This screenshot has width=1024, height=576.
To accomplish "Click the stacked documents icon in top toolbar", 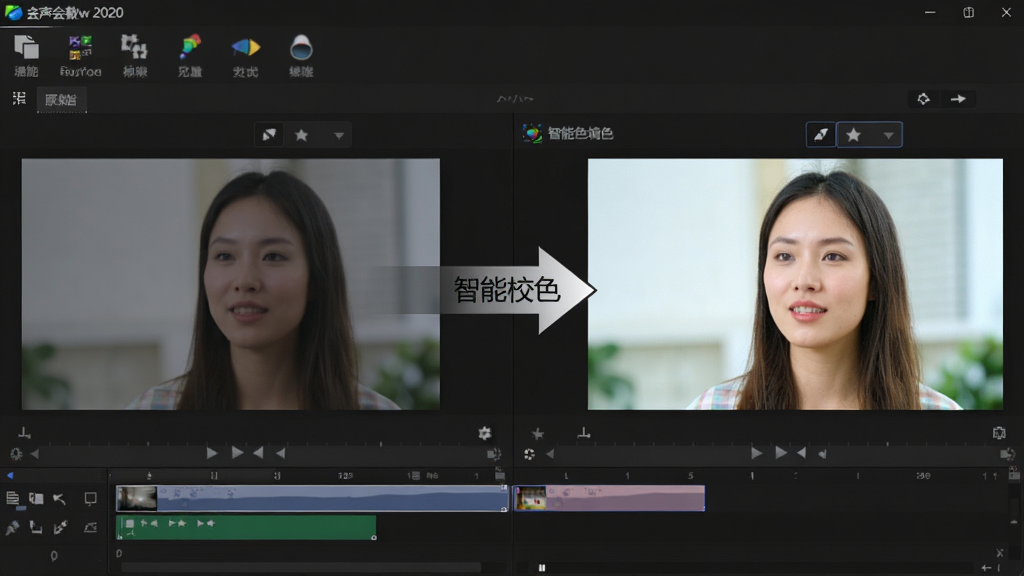I will pyautogui.click(x=26, y=47).
